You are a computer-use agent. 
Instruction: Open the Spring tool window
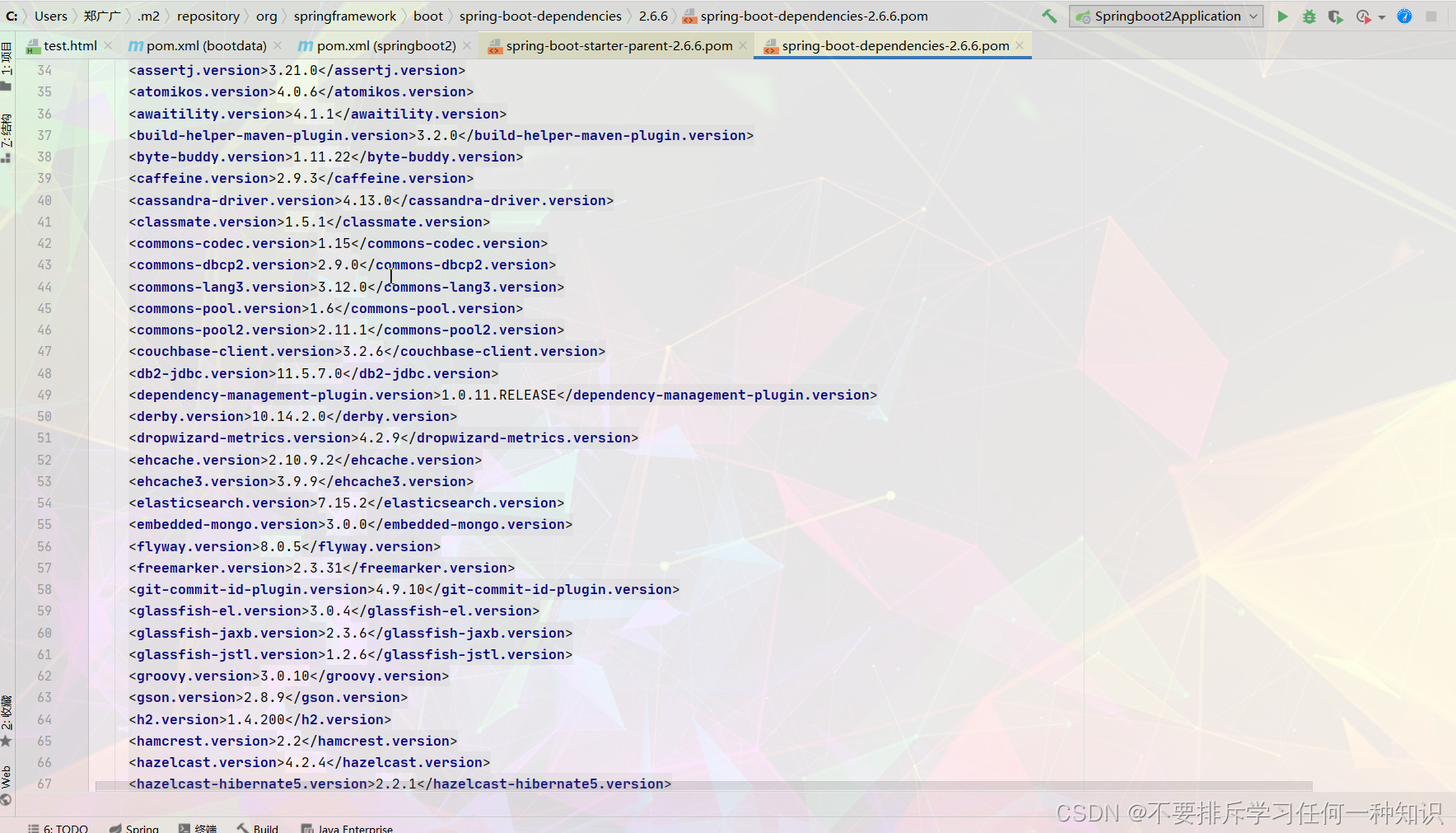click(x=134, y=828)
